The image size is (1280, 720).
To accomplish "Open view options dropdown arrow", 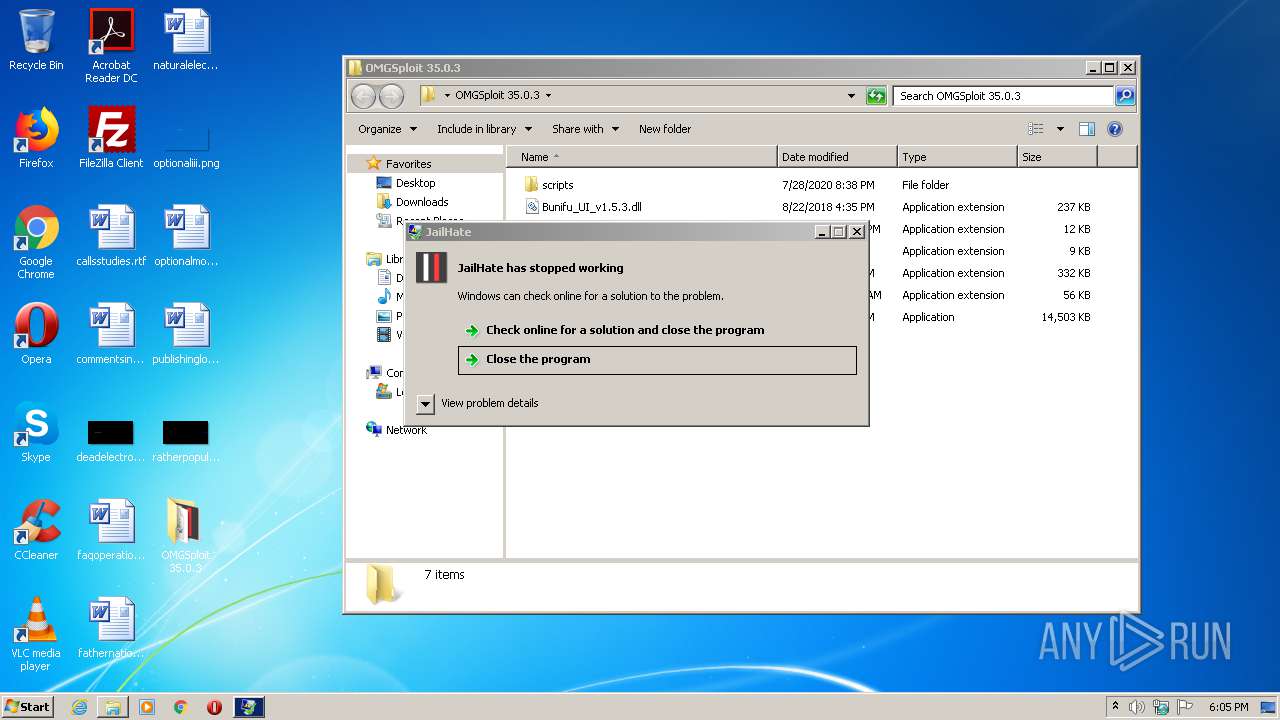I will pos(1060,129).
